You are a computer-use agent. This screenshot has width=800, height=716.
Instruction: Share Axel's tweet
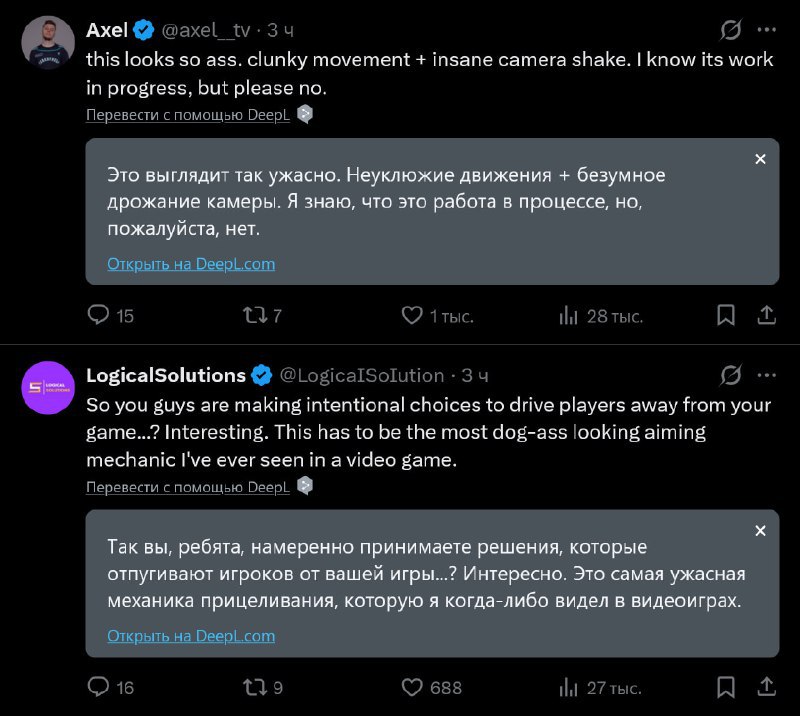(x=766, y=316)
